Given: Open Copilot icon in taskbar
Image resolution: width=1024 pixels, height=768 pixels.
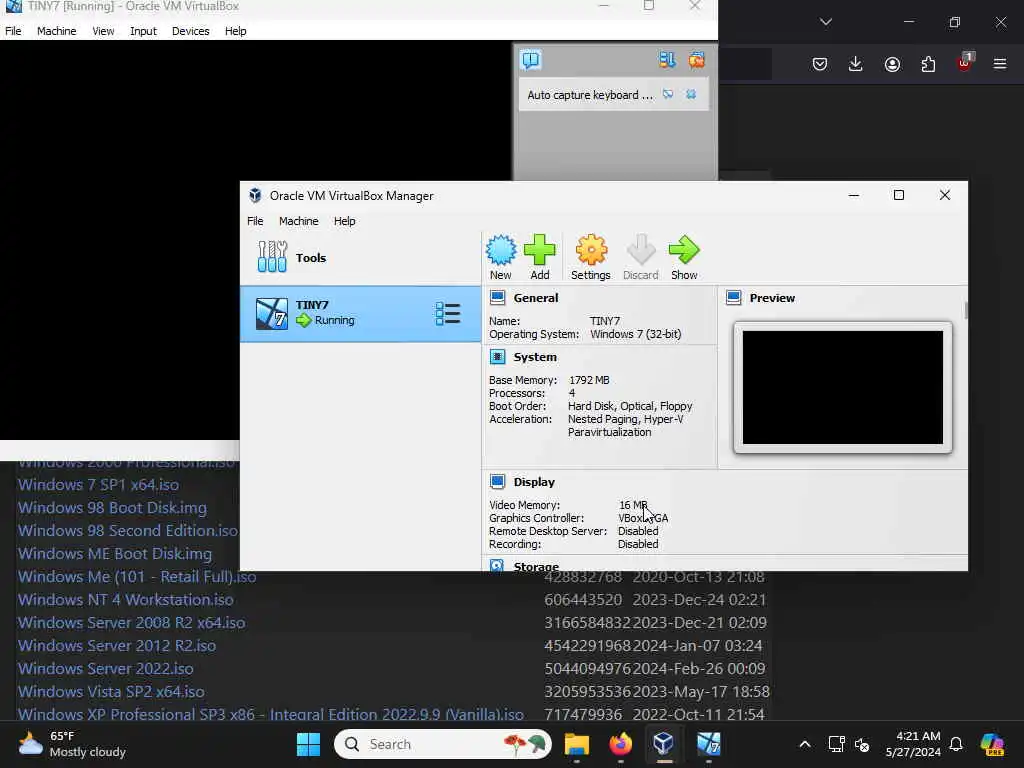Looking at the screenshot, I should tap(992, 744).
